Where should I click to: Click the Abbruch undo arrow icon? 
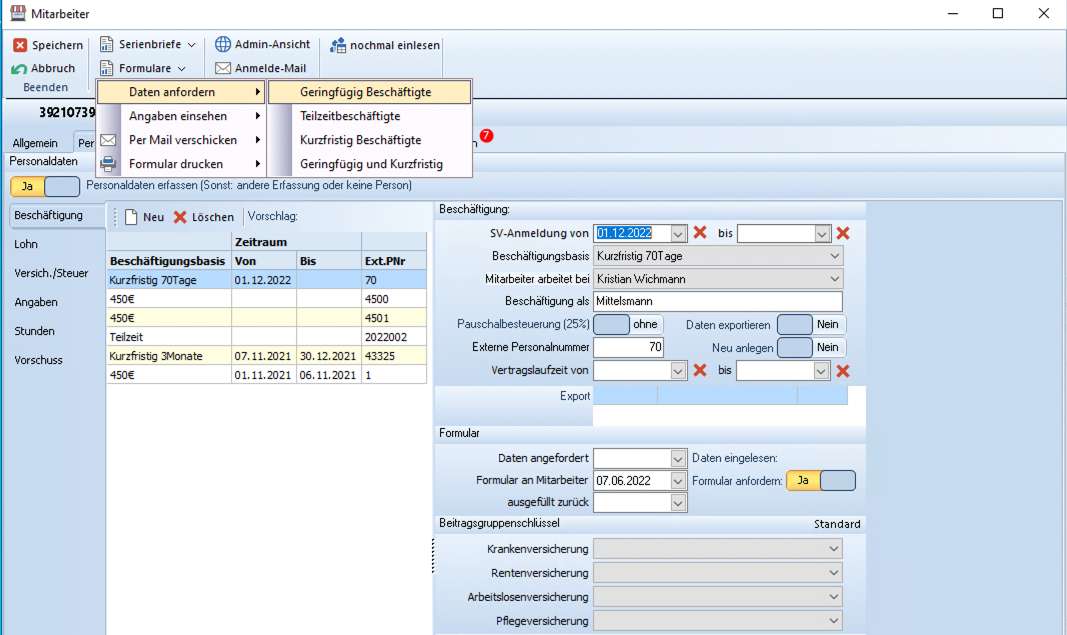coord(20,69)
